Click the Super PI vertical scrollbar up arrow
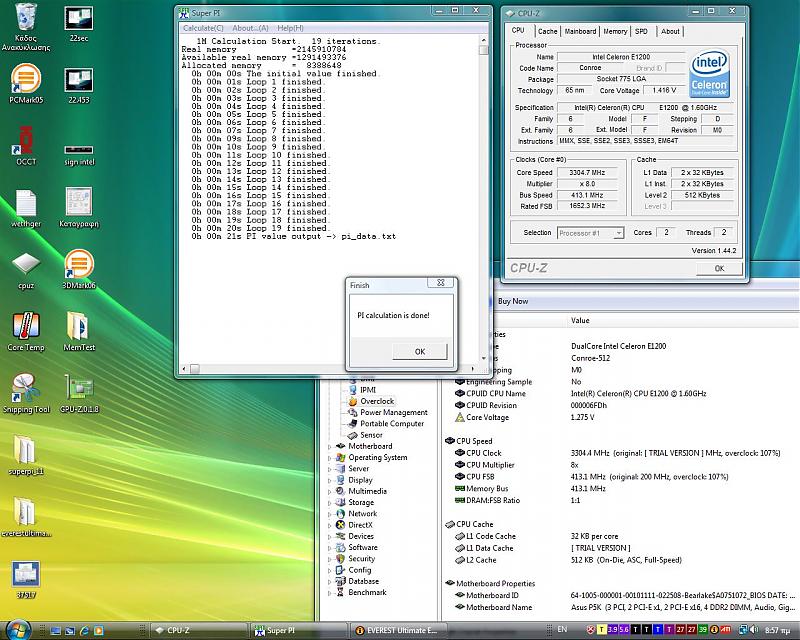This screenshot has width=800, height=640. [x=484, y=40]
